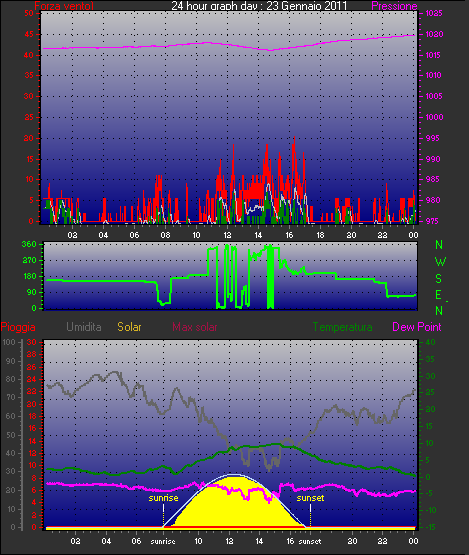Click the humidity value '100' on the left axis
Image resolution: width=469 pixels, height=555 pixels.
click(x=8, y=342)
